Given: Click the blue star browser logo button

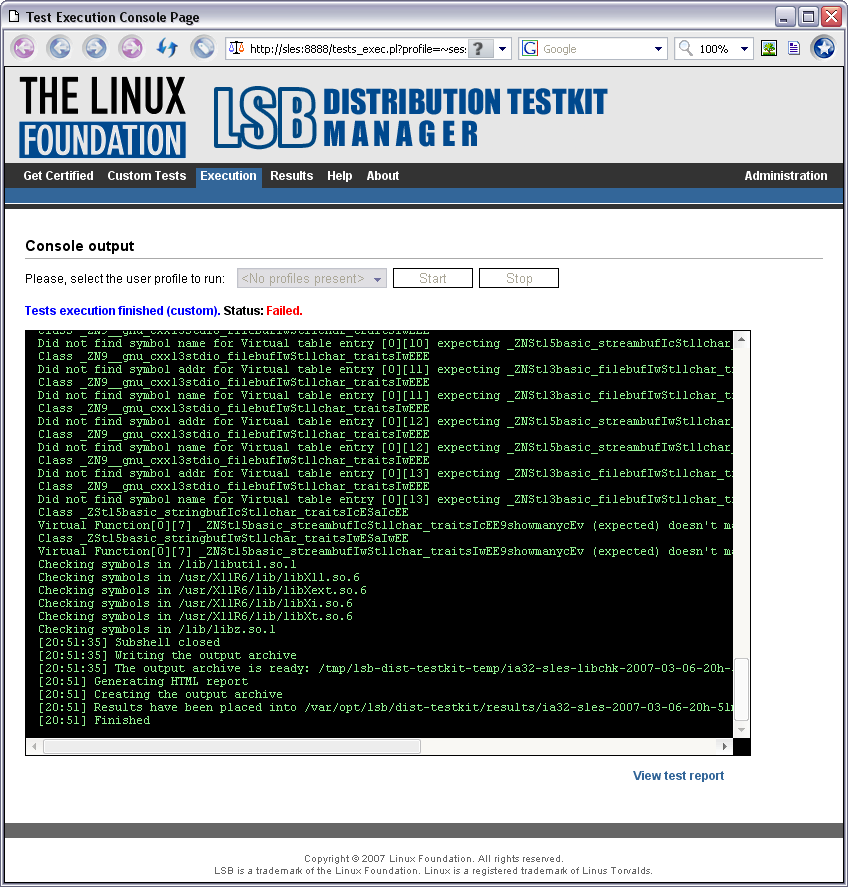Looking at the screenshot, I should (x=824, y=48).
